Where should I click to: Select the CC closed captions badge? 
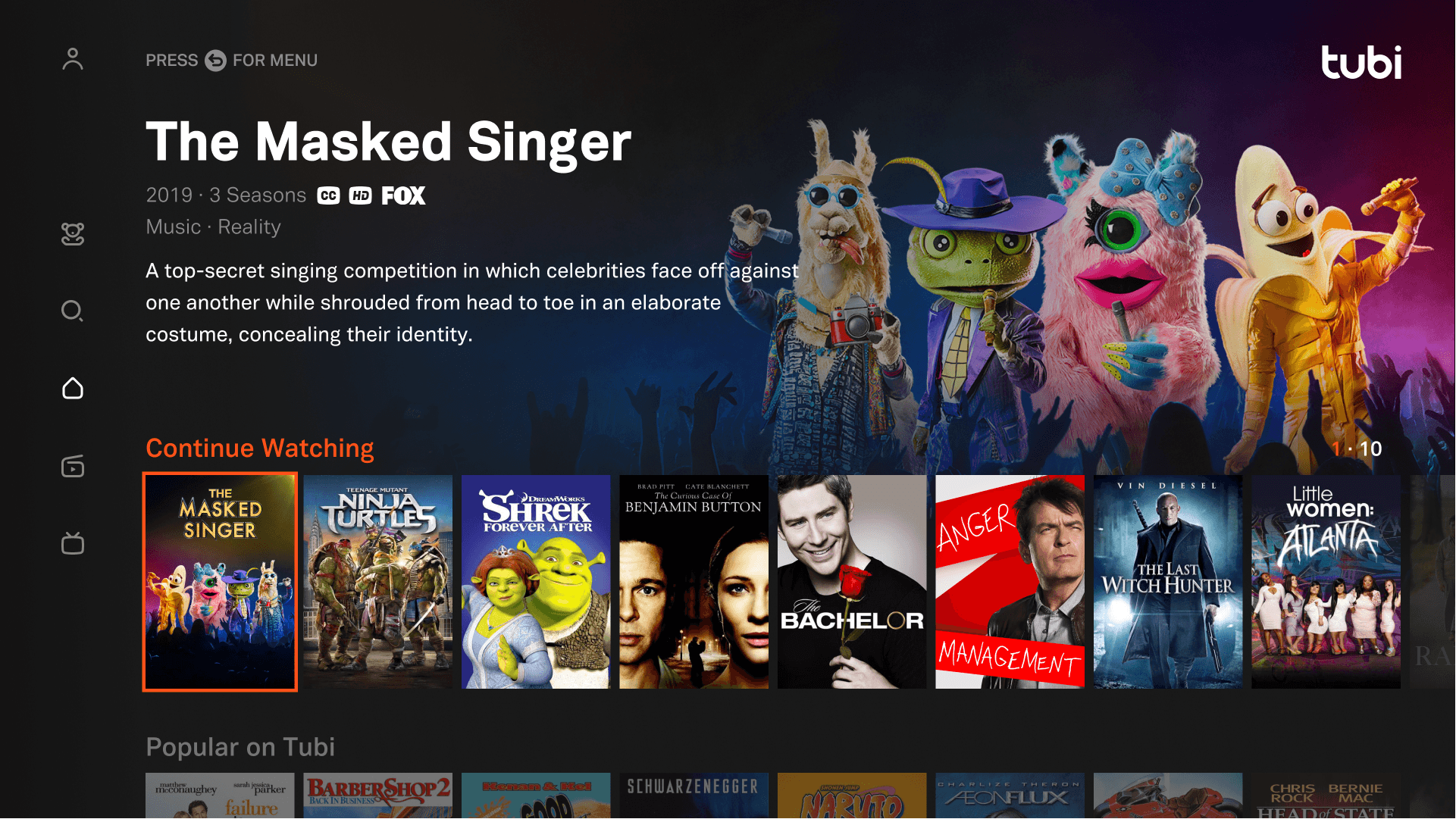[327, 195]
